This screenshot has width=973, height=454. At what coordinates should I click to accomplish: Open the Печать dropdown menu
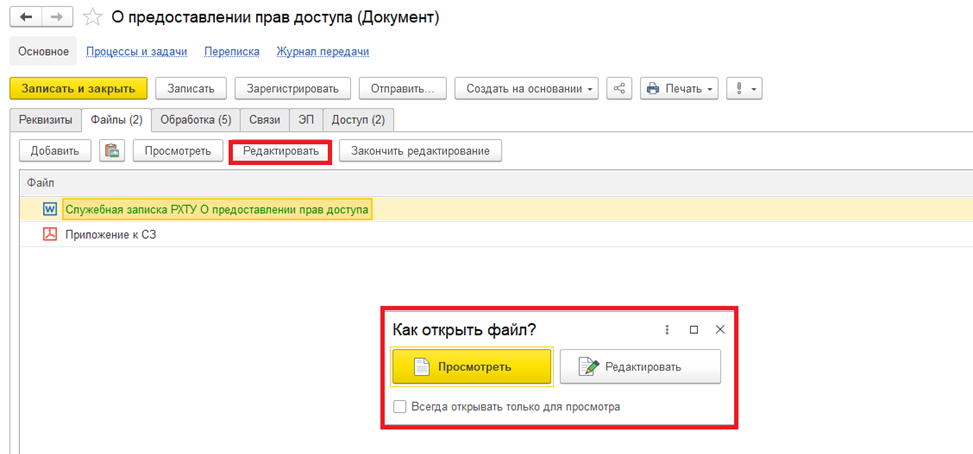[679, 88]
